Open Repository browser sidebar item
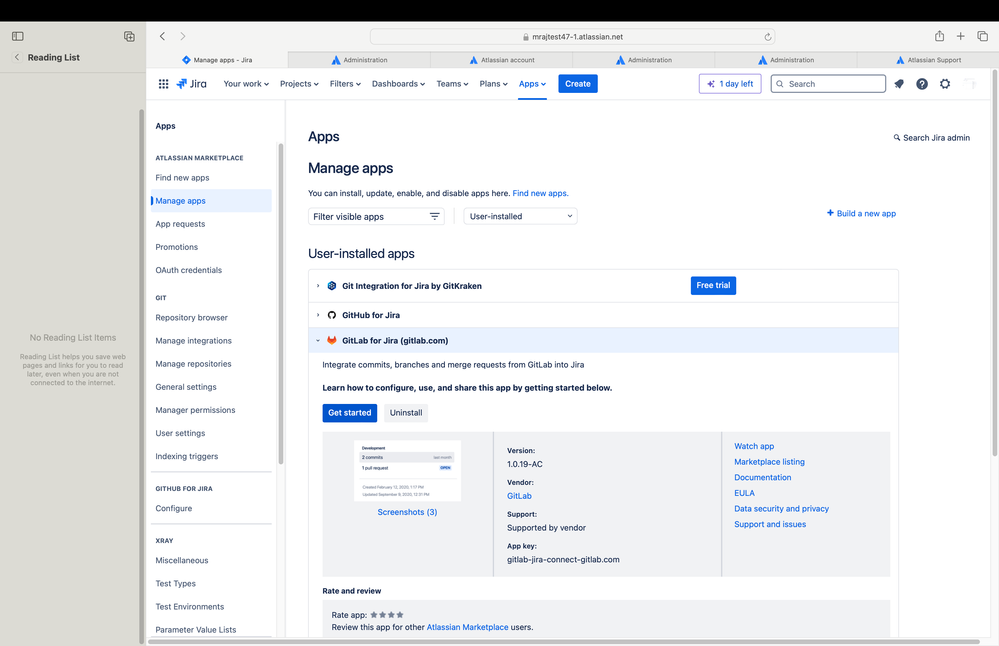The width and height of the screenshot is (999, 646). pos(191,317)
